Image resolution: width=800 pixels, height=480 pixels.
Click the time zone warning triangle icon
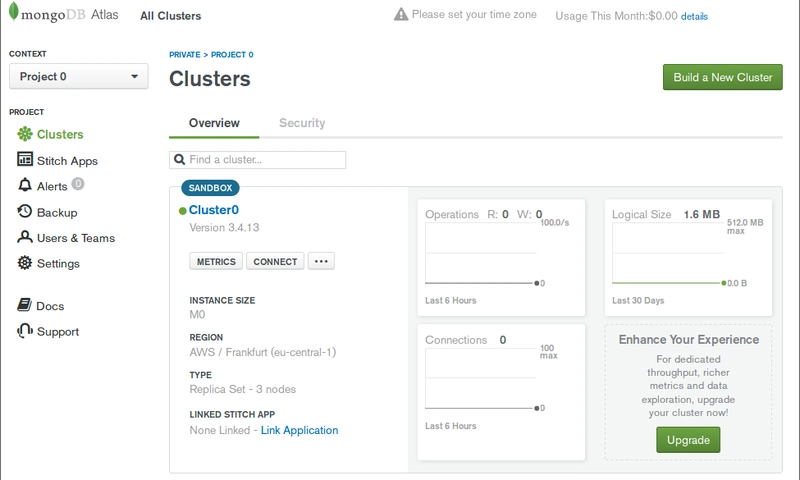pos(401,14)
